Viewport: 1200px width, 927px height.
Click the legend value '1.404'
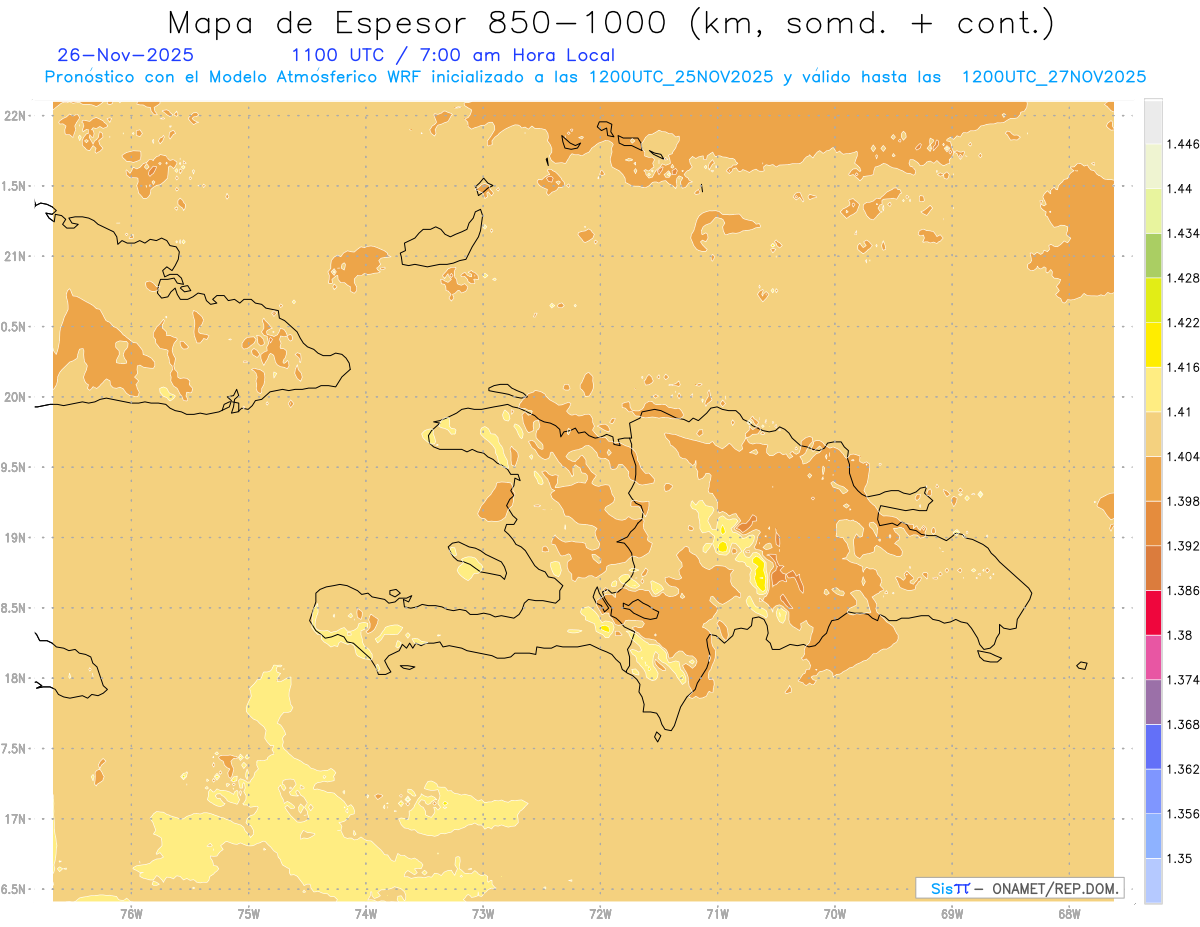coord(1183,456)
